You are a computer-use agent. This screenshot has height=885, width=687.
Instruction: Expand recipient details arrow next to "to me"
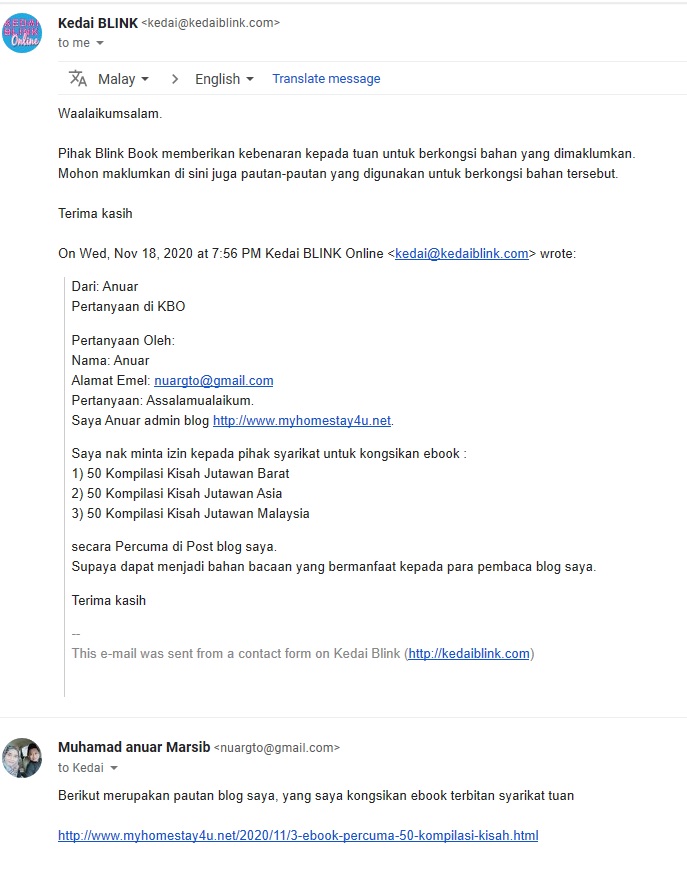[x=100, y=43]
